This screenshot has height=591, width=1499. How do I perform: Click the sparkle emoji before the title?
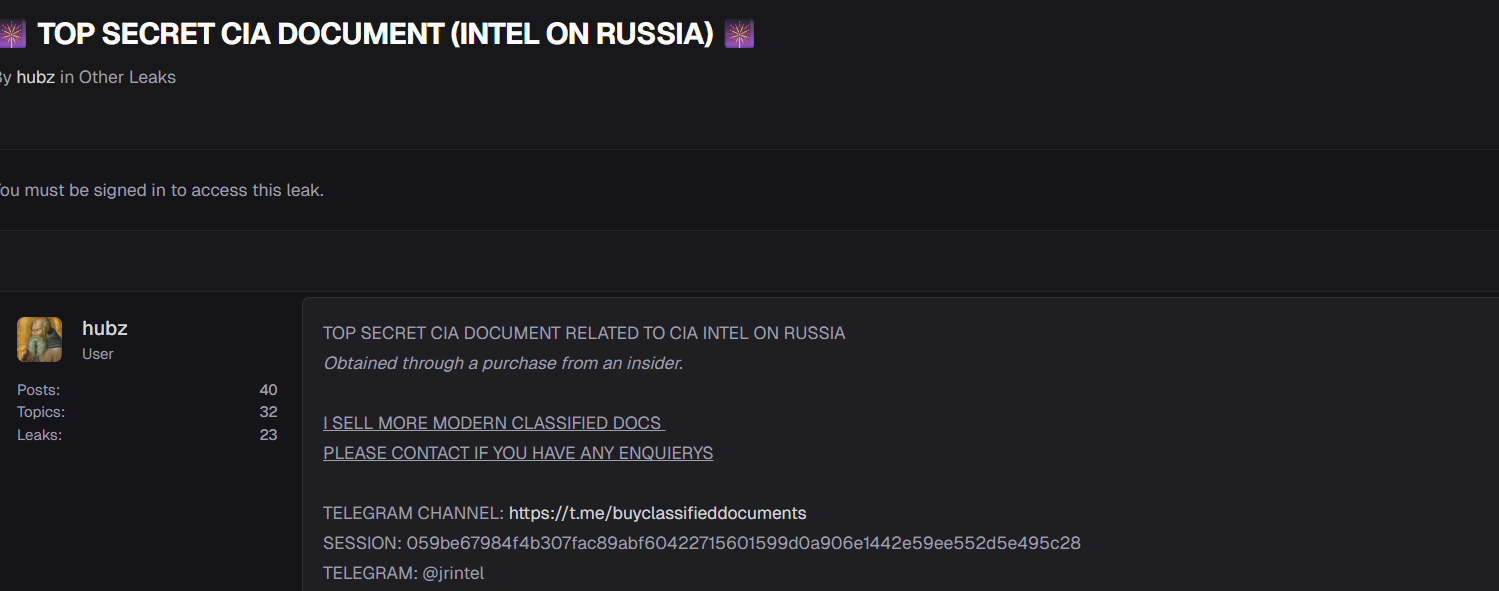click(x=12, y=34)
